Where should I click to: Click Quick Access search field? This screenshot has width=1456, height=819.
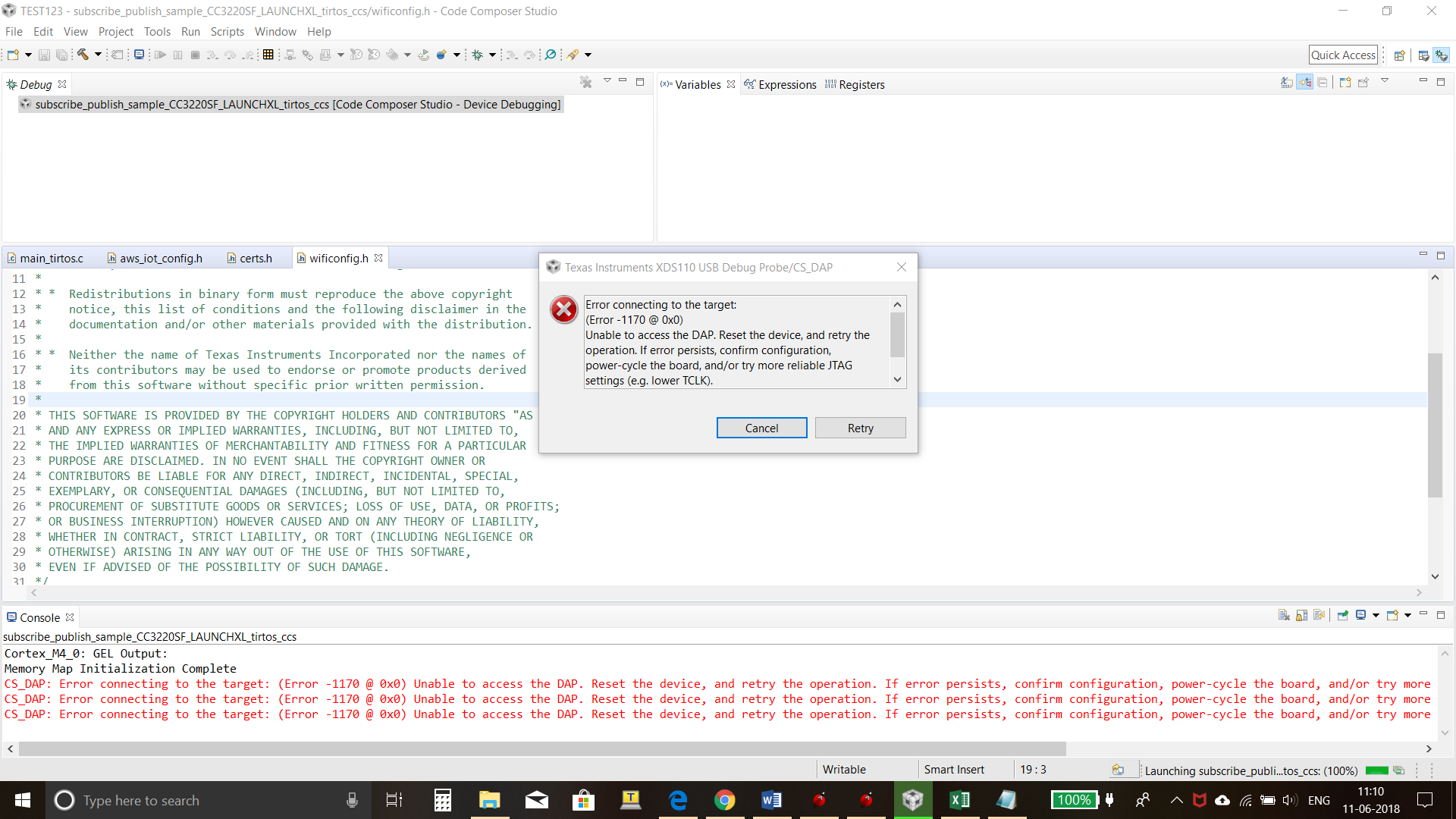click(x=1342, y=55)
